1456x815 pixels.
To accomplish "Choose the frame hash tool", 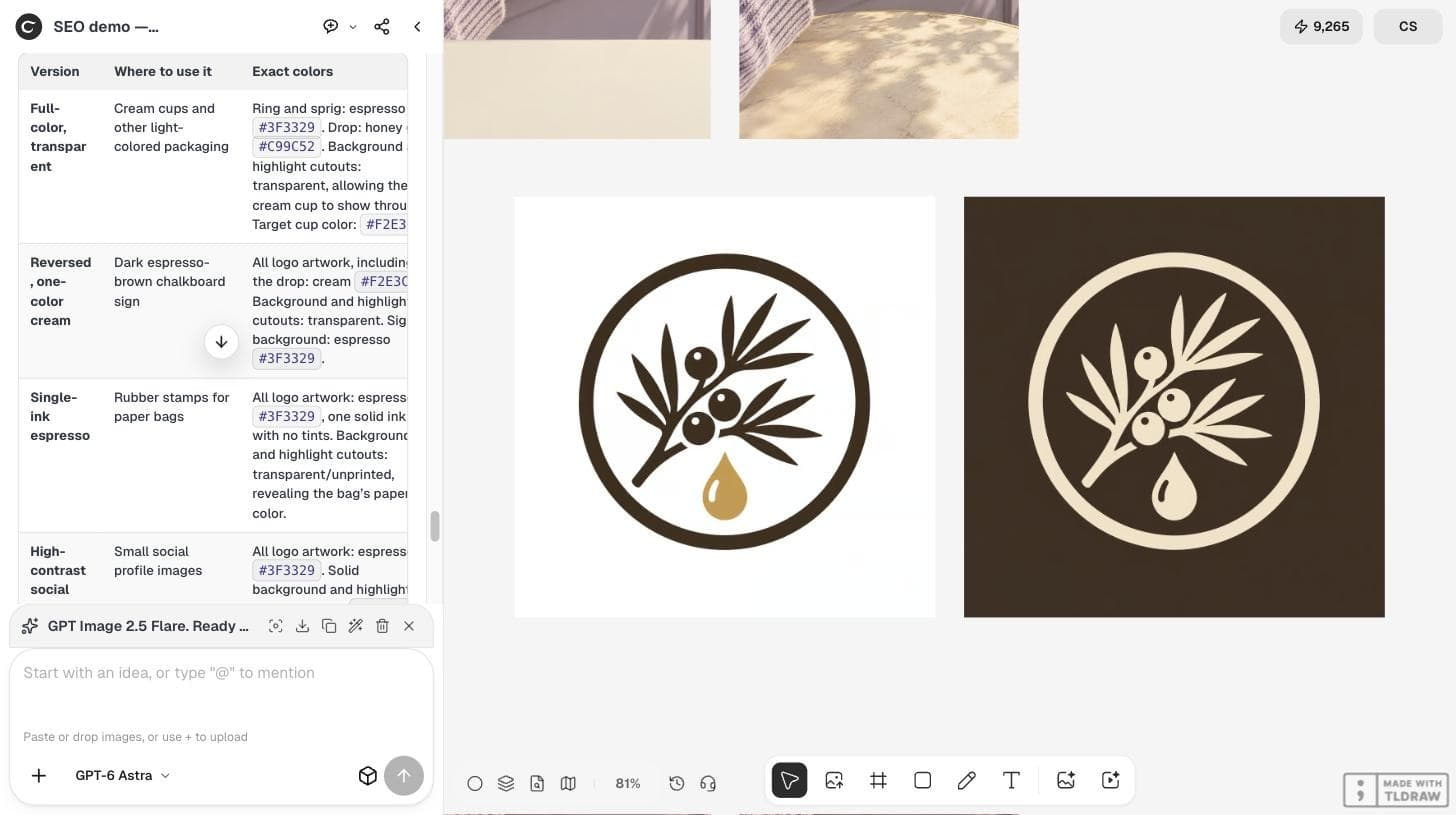I will [878, 780].
